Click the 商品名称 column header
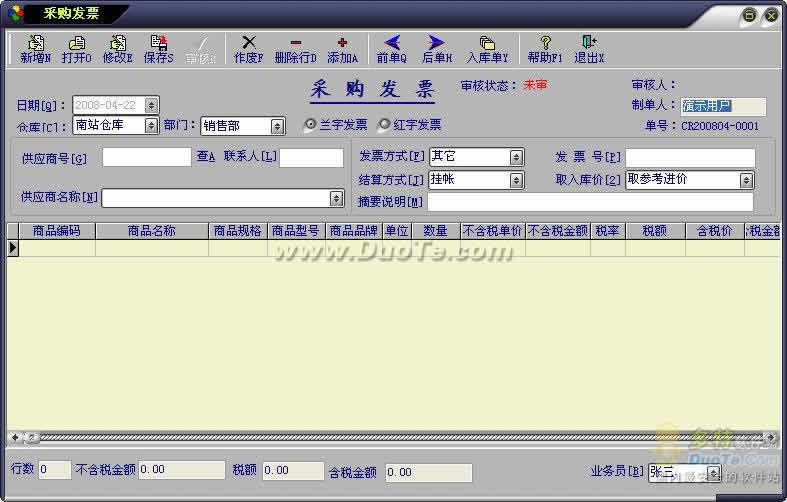 [x=152, y=231]
